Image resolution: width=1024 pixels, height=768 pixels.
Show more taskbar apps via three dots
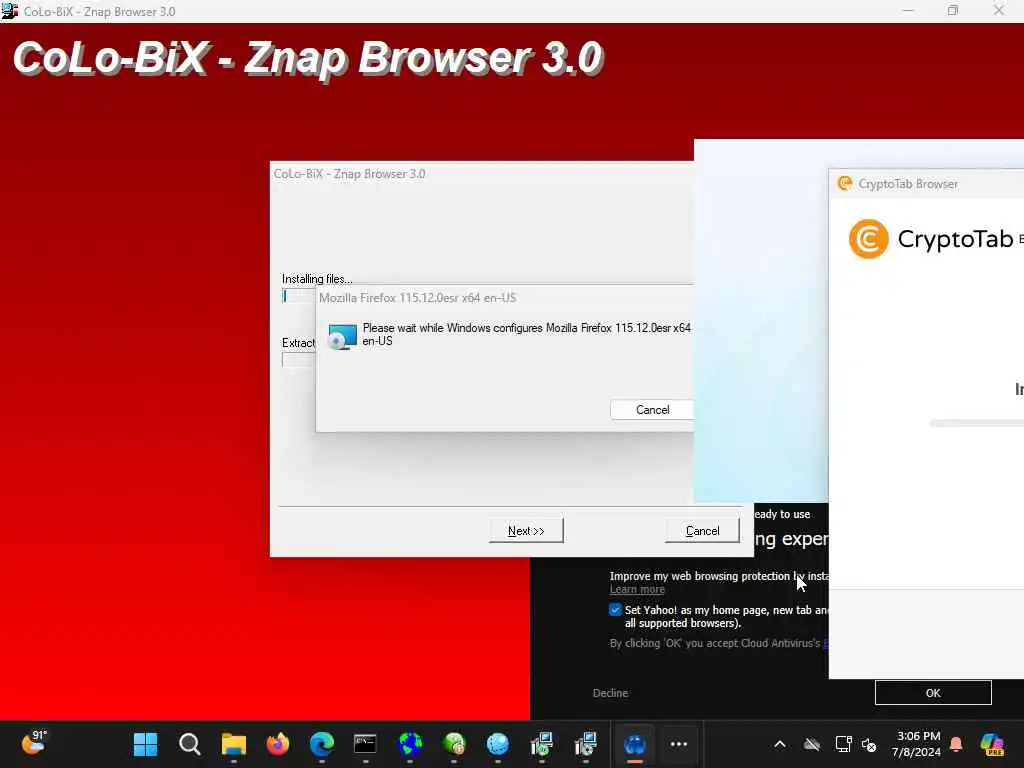tap(679, 744)
